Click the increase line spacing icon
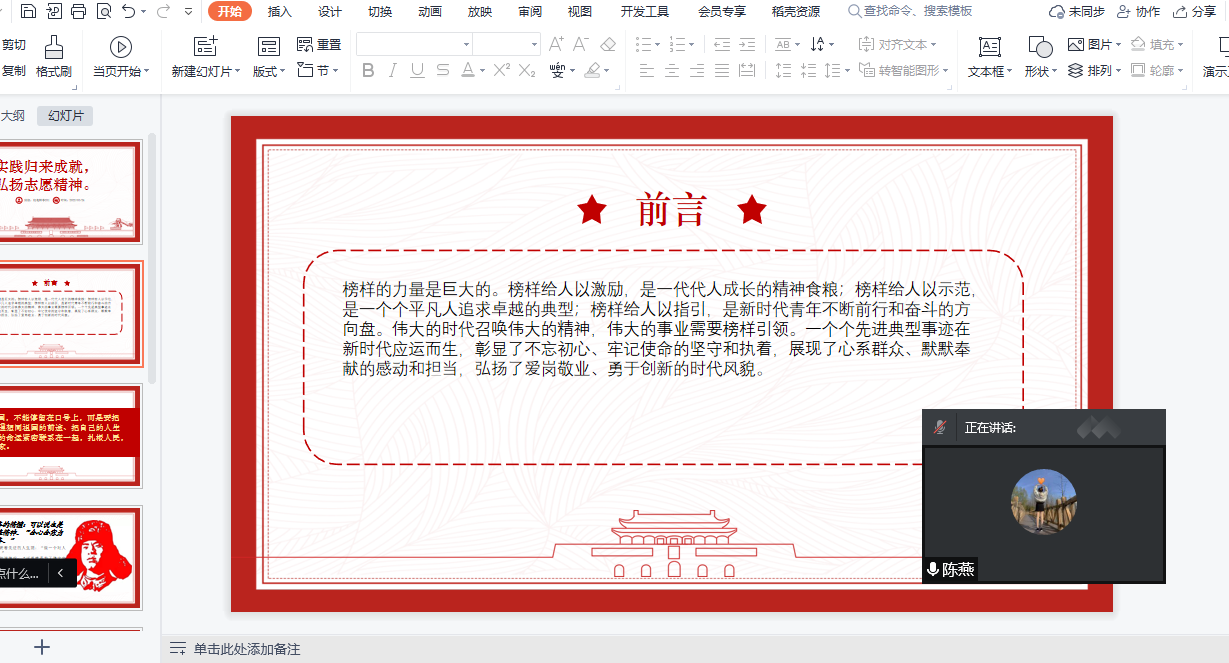 click(x=784, y=71)
